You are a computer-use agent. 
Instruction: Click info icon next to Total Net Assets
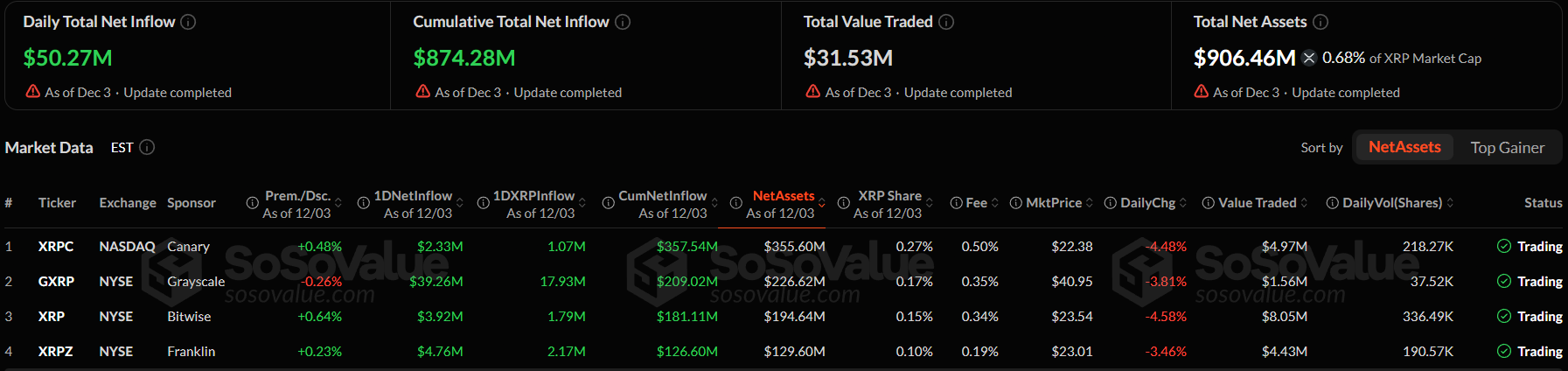tap(1321, 22)
